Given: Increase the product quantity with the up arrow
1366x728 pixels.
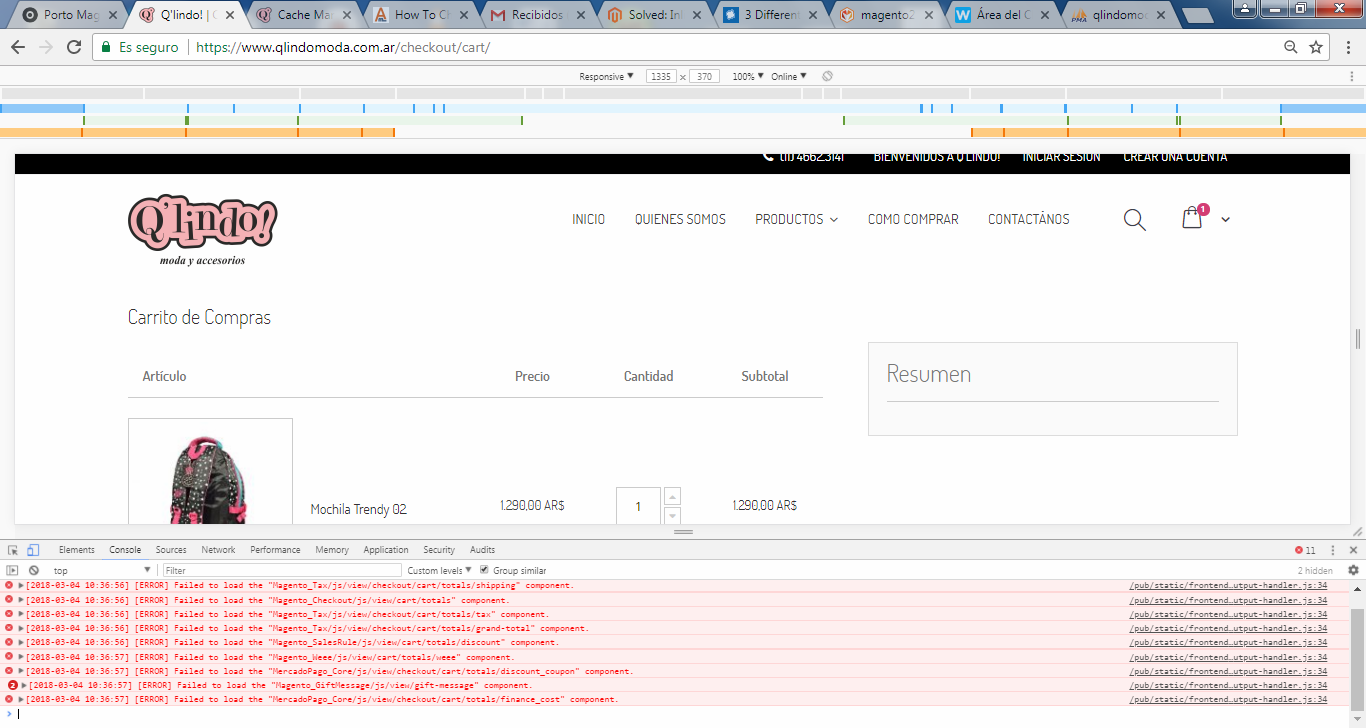Looking at the screenshot, I should coord(672,494).
